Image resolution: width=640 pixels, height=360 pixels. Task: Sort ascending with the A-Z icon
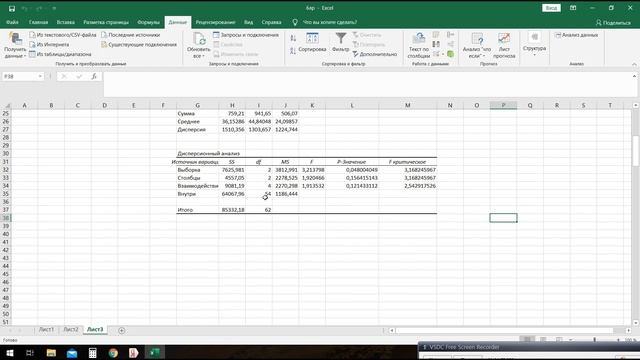click(293, 38)
